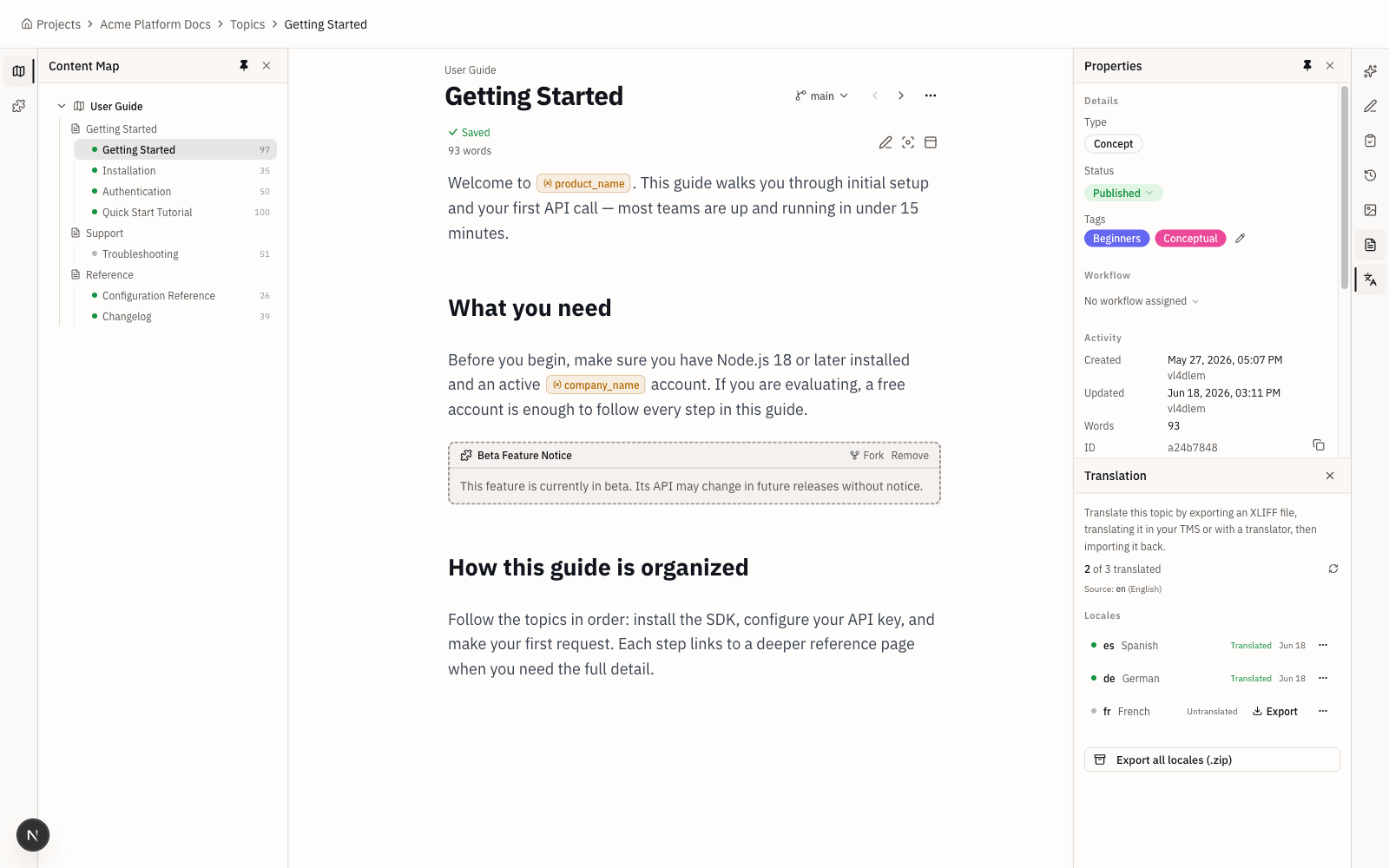1389x868 pixels.
Task: Open the translation panel icon
Action: point(1370,279)
